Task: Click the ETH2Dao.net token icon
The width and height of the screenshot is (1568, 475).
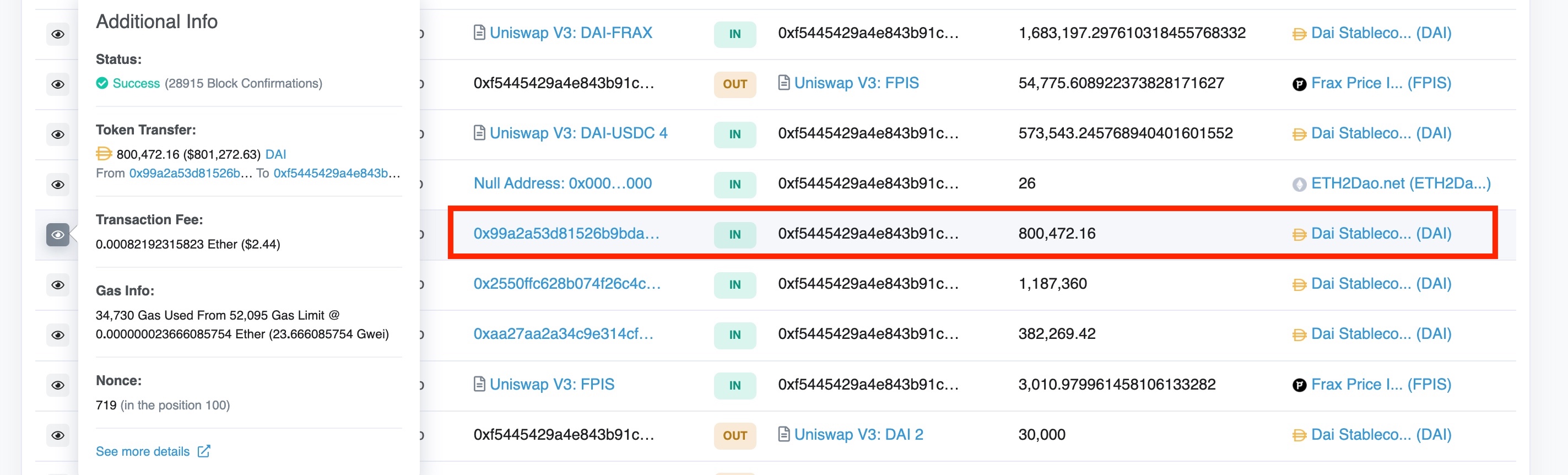Action: pyautogui.click(x=1299, y=185)
